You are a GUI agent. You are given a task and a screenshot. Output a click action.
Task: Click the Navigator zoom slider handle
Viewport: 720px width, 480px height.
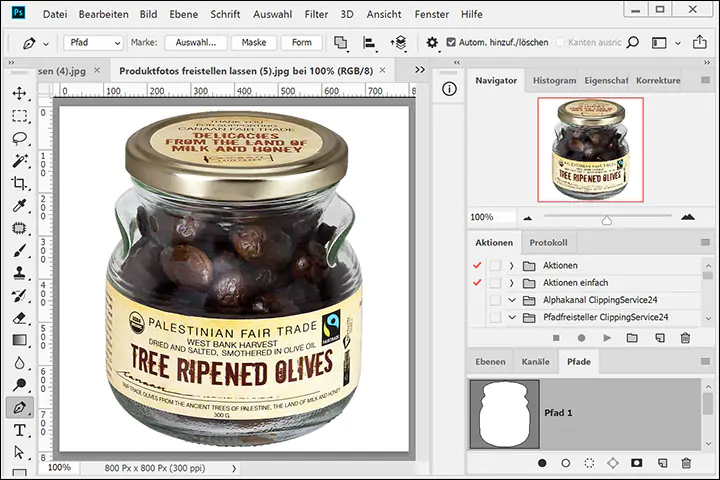pos(606,219)
